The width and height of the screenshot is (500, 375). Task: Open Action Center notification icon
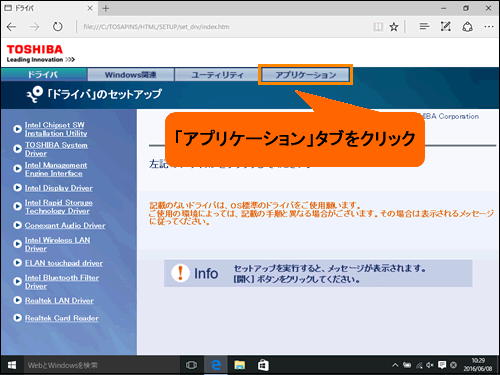[x=442, y=365]
